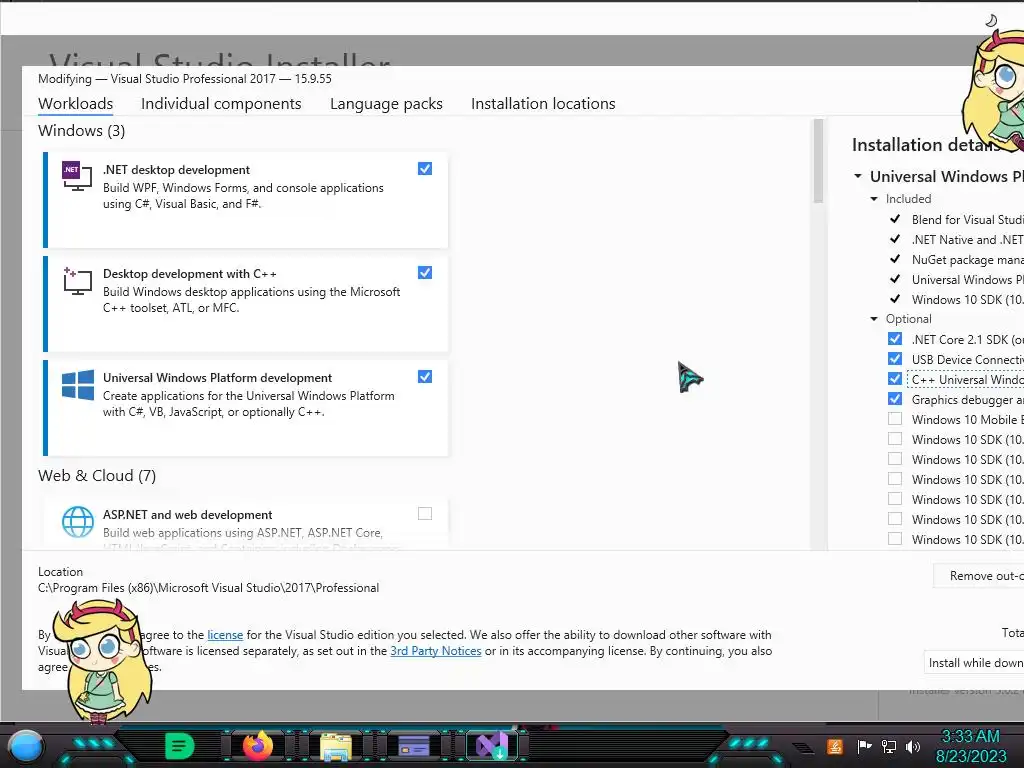
Task: Click the Visual Studio Installer taskbar icon
Action: point(492,746)
